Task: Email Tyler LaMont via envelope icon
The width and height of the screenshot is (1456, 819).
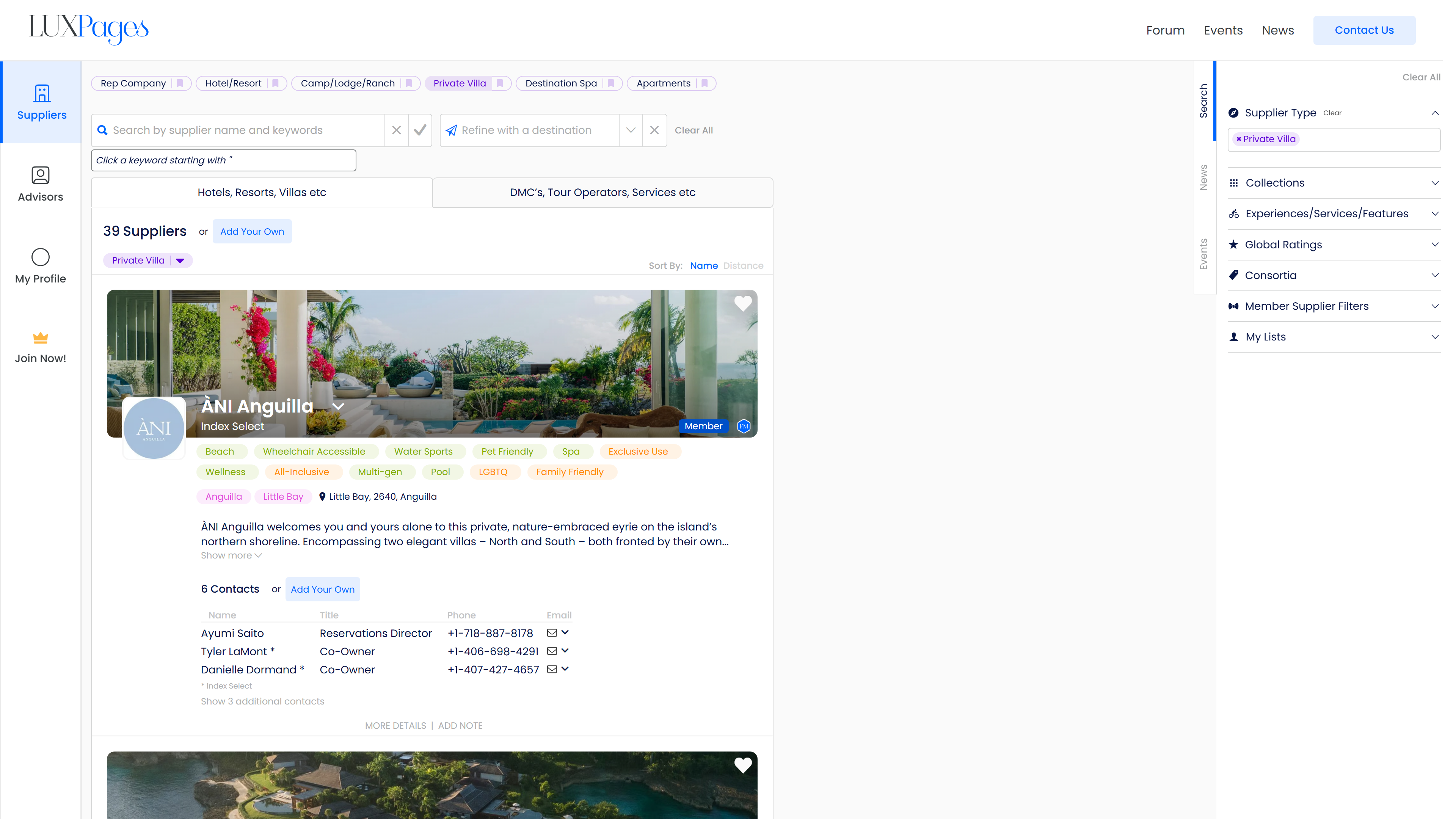Action: [x=552, y=651]
